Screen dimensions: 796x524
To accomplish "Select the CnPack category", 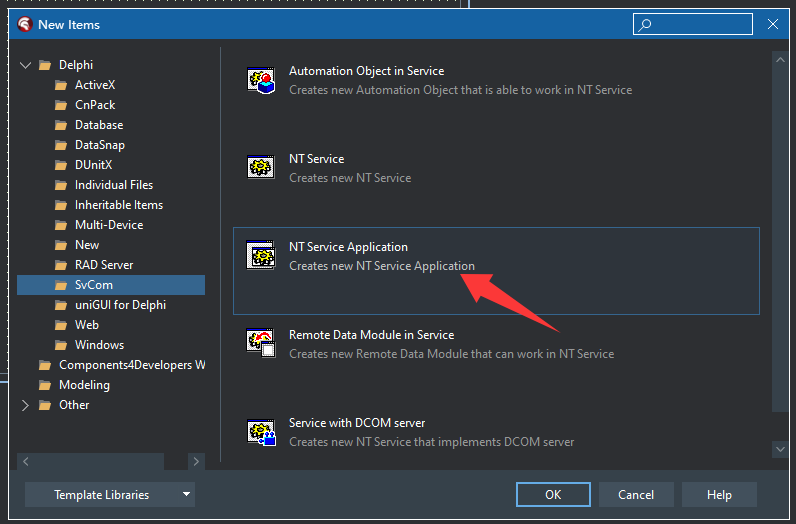I will click(x=95, y=105).
